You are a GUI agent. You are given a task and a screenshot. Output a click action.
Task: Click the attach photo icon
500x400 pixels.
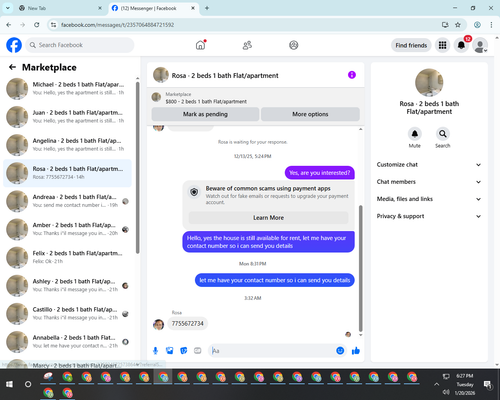click(169, 351)
